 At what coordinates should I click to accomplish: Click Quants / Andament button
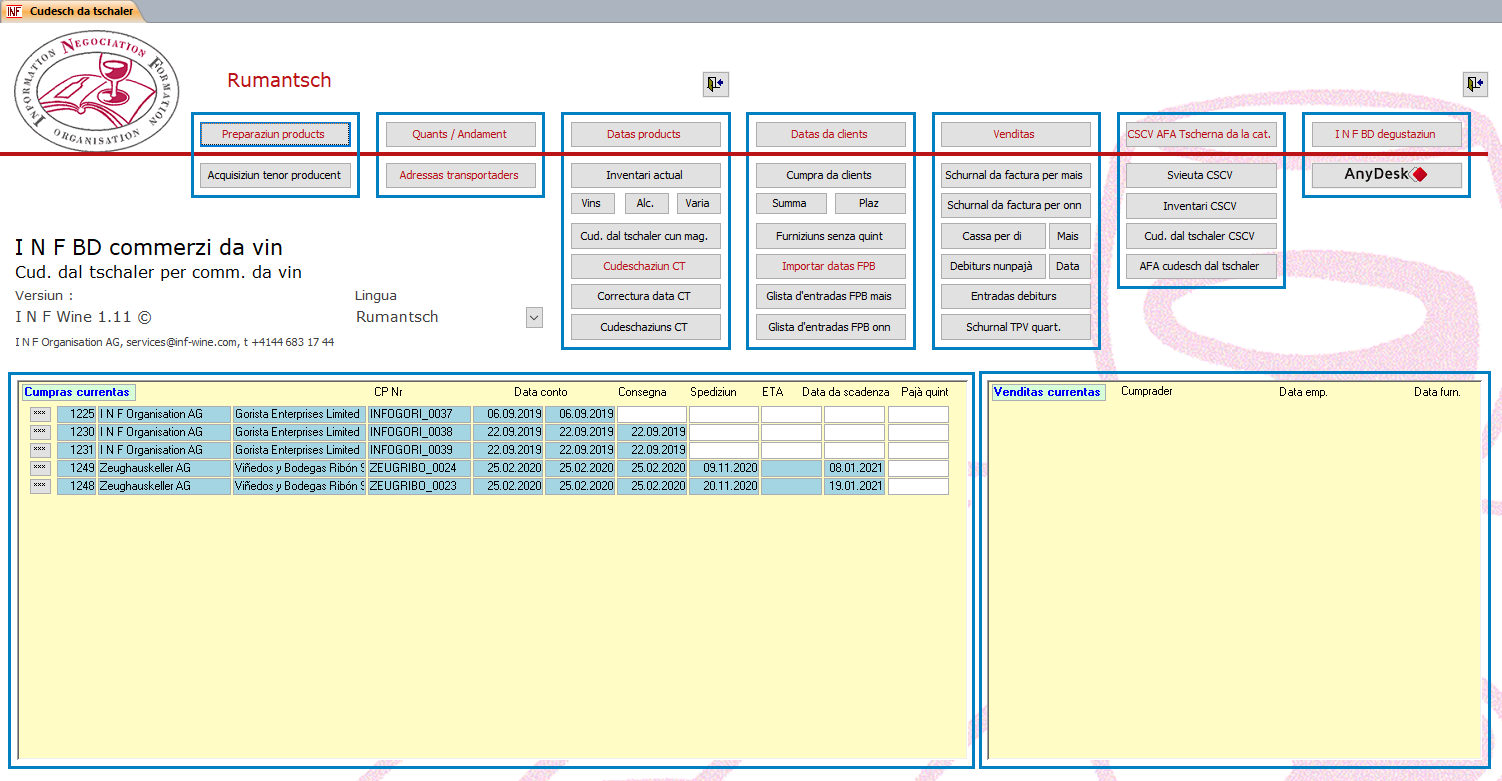(460, 134)
